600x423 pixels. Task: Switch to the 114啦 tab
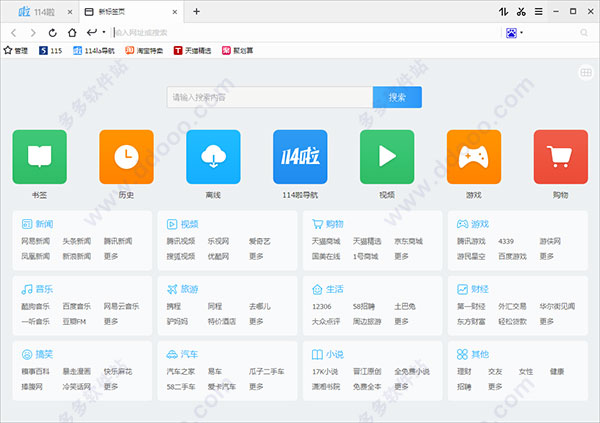pyautogui.click(x=38, y=12)
